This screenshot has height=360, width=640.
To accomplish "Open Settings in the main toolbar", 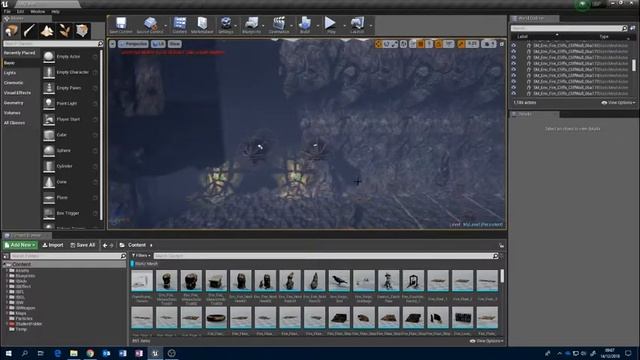I will pos(226,25).
